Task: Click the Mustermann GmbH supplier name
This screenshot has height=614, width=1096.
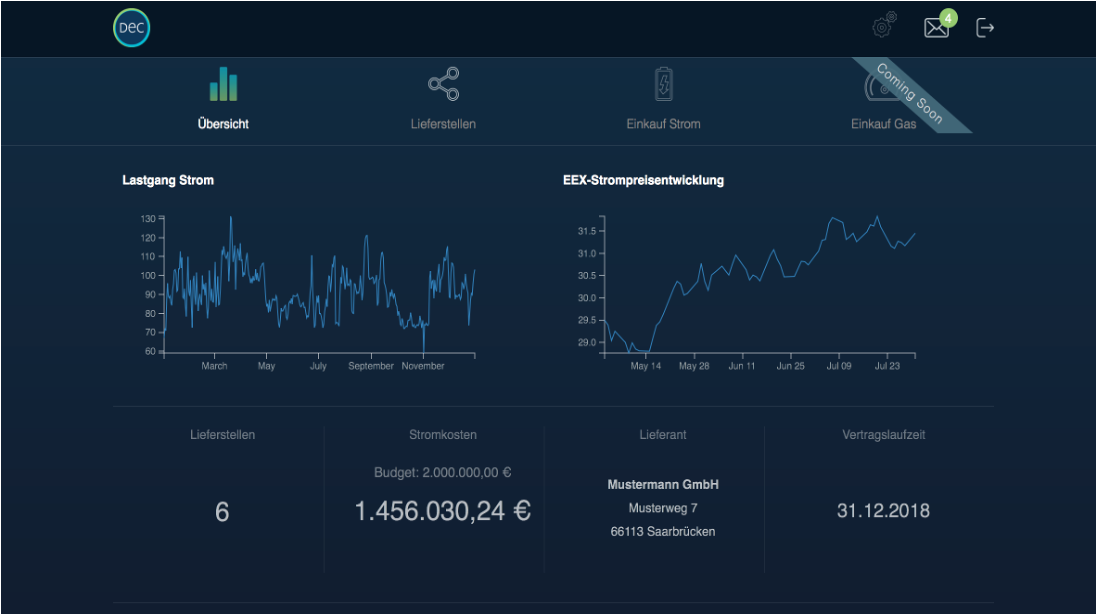Action: coord(663,484)
